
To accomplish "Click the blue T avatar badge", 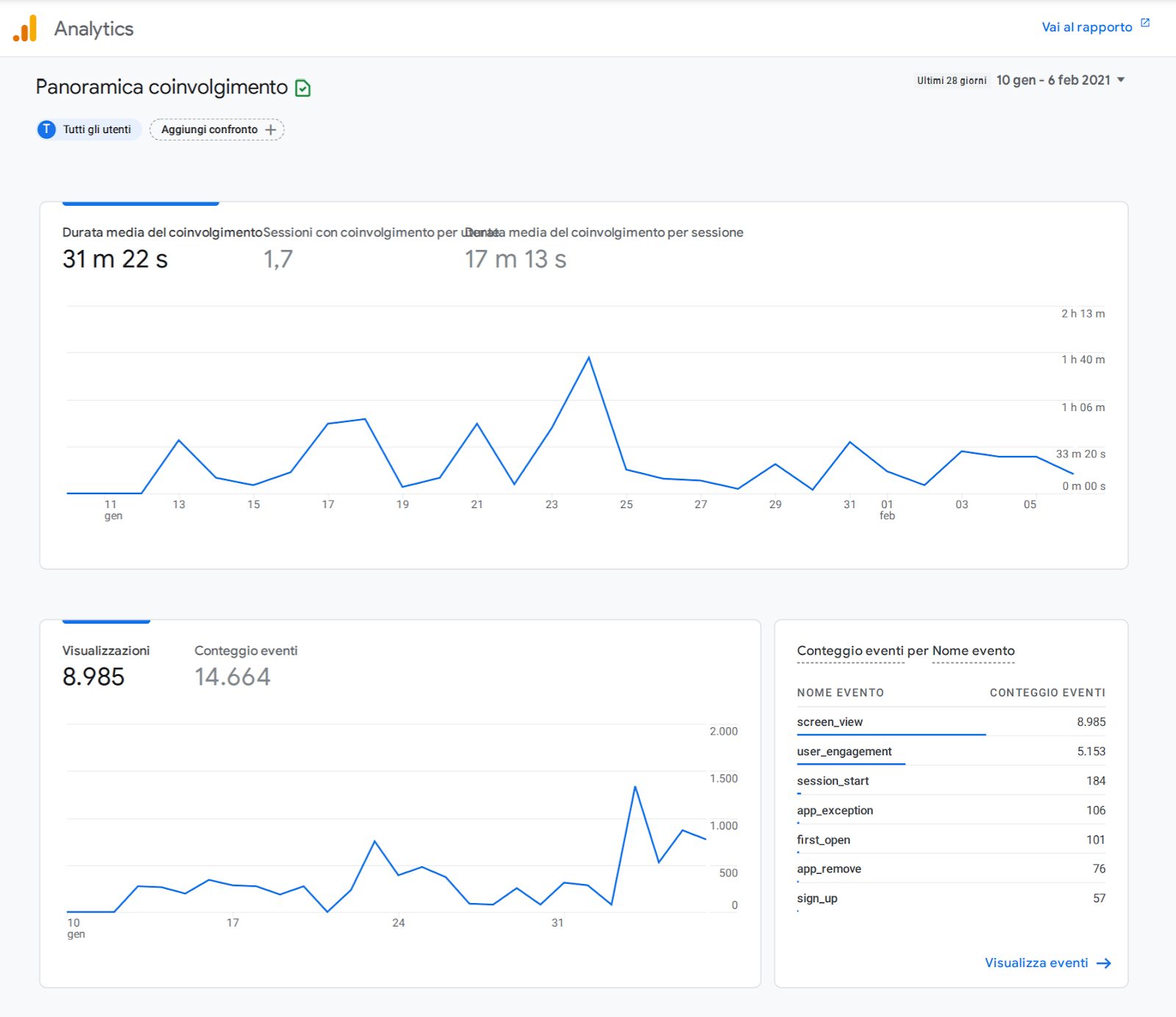I will [x=47, y=130].
